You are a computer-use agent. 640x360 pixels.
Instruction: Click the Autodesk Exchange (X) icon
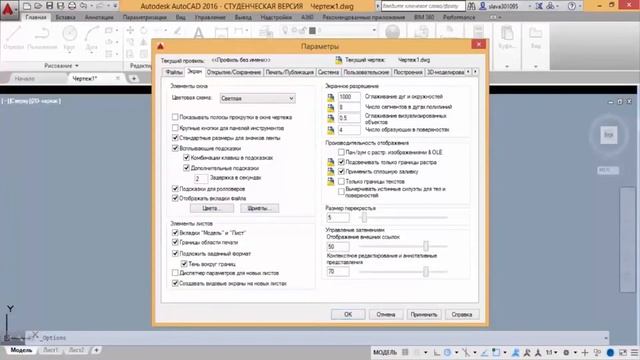click(539, 6)
